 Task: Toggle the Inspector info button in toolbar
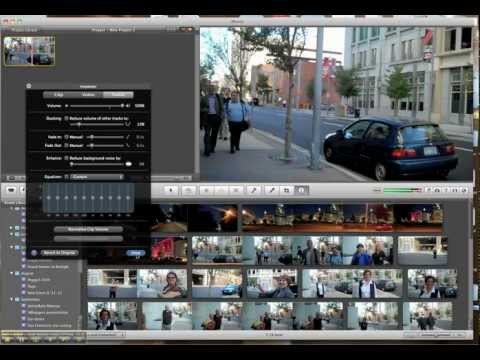tap(301, 190)
